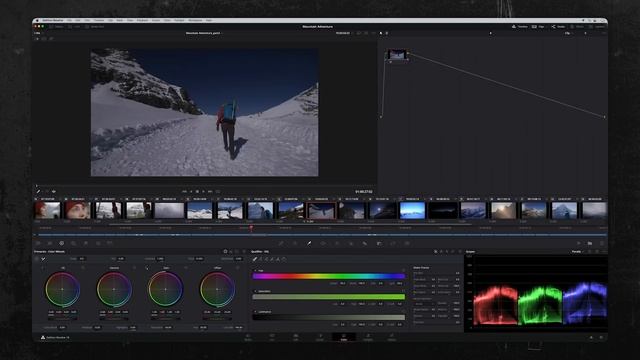Click the Gain white point picker icon

click(147, 268)
